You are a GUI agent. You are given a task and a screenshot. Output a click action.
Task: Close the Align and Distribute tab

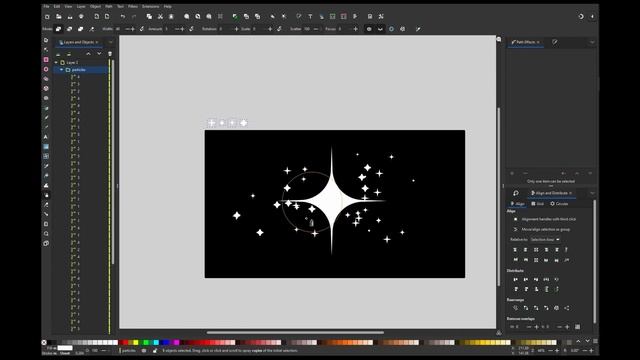pyautogui.click(x=571, y=193)
